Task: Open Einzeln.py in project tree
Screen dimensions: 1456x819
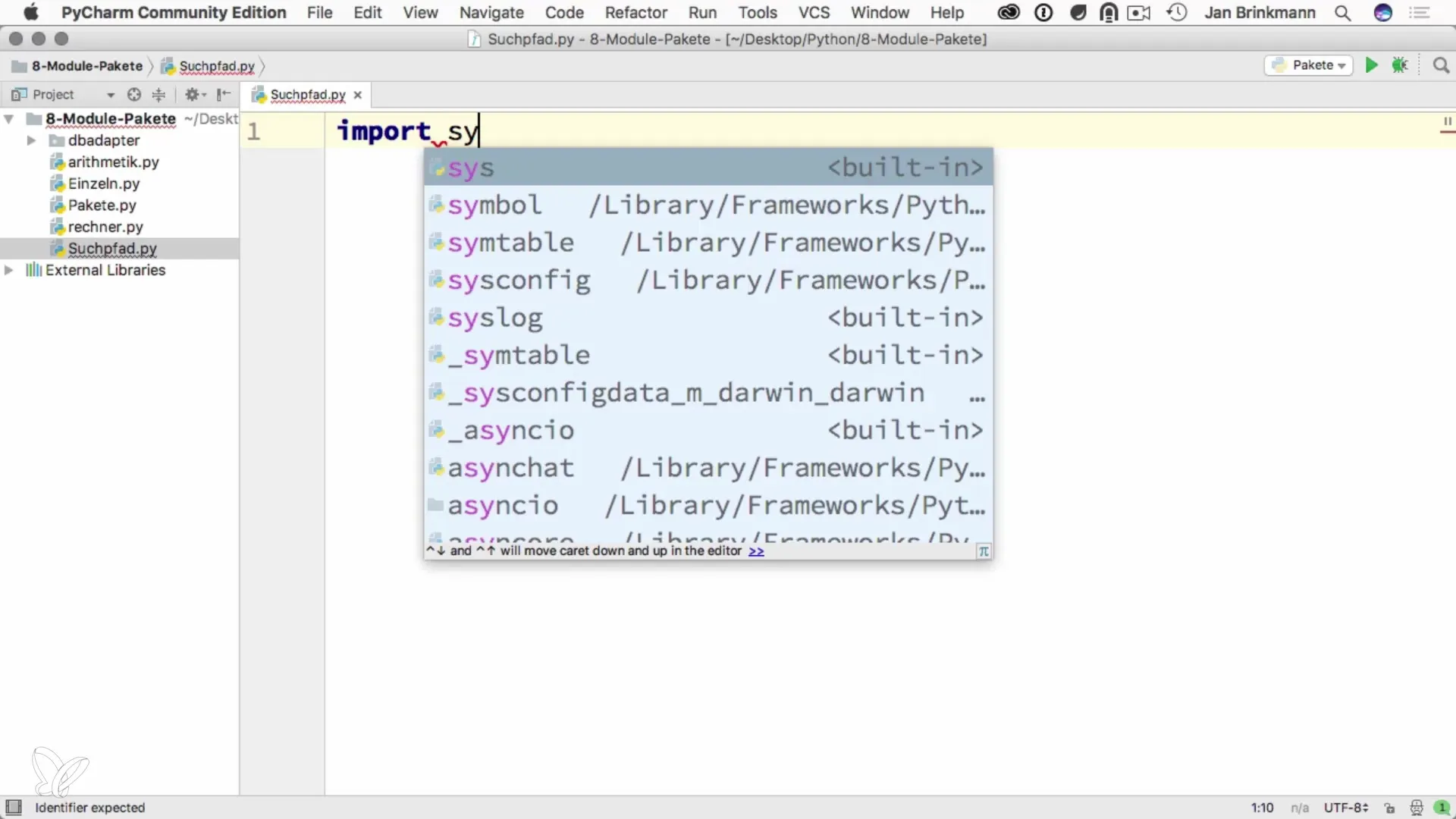Action: [104, 184]
